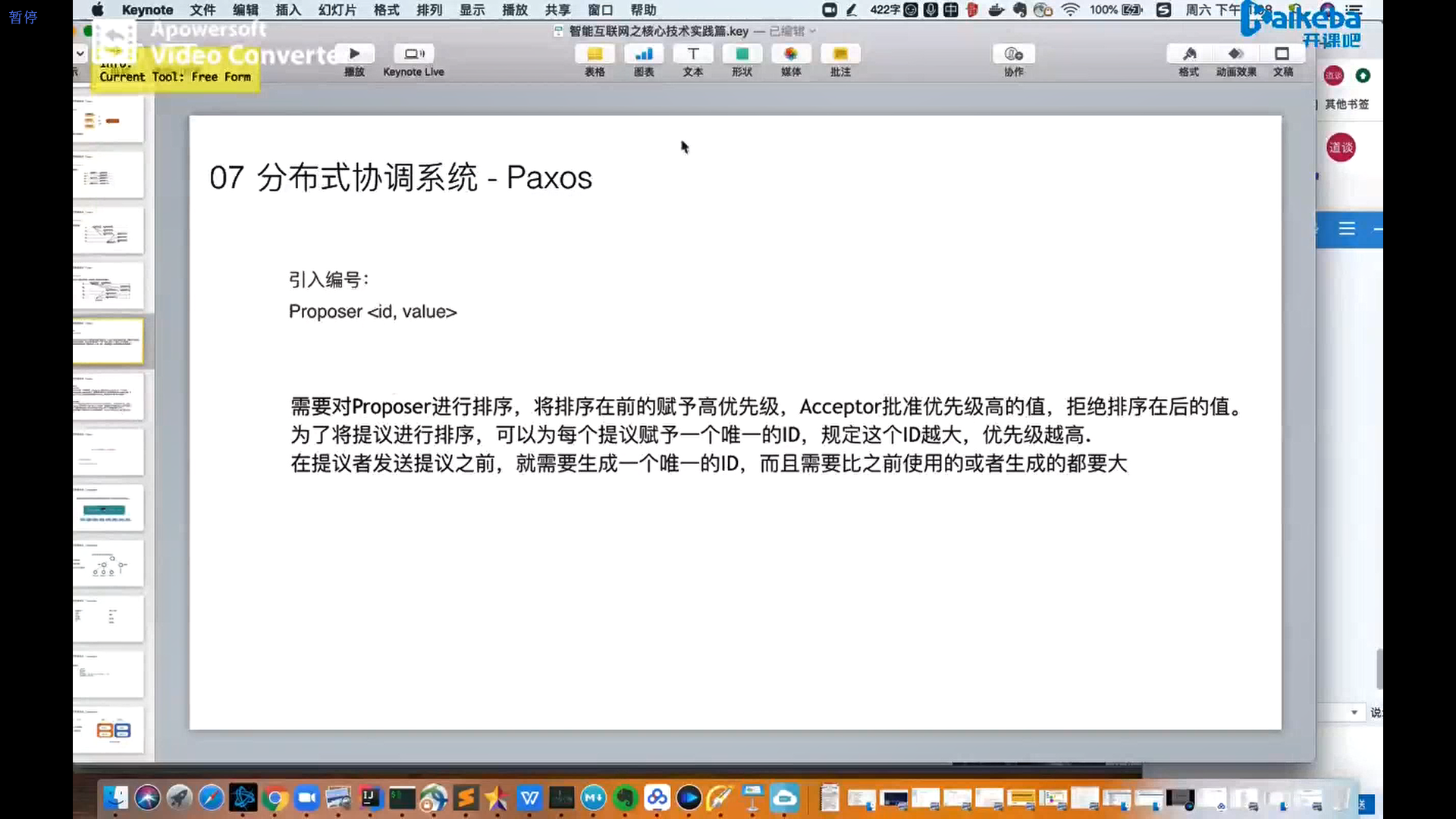Image resolution: width=1456 pixels, height=819 pixels.
Task: Click the 其他书签 bookmarks link
Action: point(1347,105)
